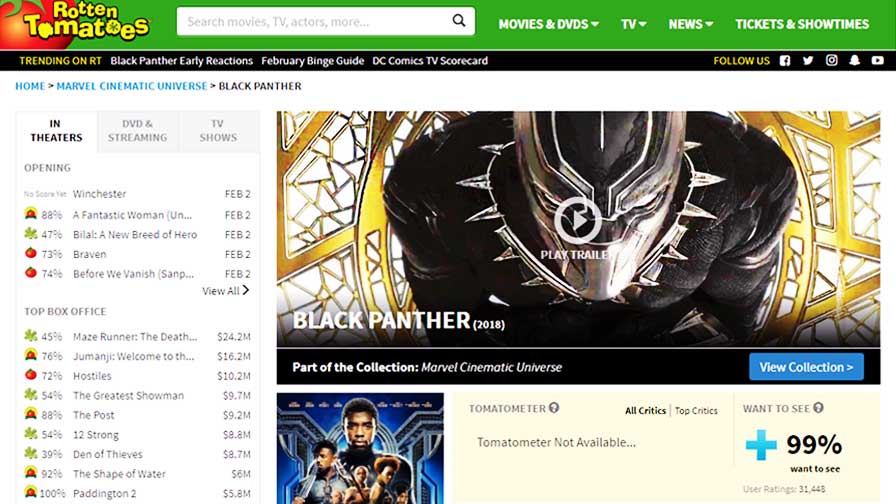Show Top Critics tomatometer
This screenshot has width=896, height=504.
click(696, 410)
